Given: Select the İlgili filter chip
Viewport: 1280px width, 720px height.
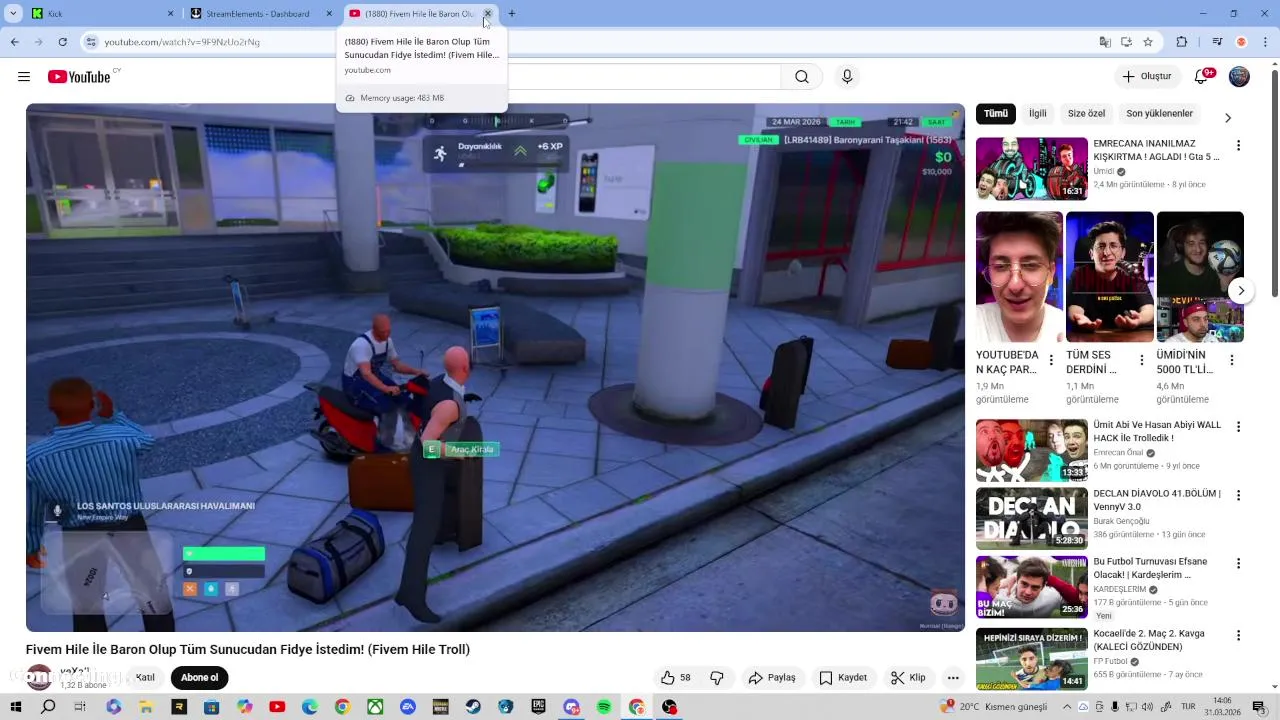Looking at the screenshot, I should pyautogui.click(x=1038, y=114).
